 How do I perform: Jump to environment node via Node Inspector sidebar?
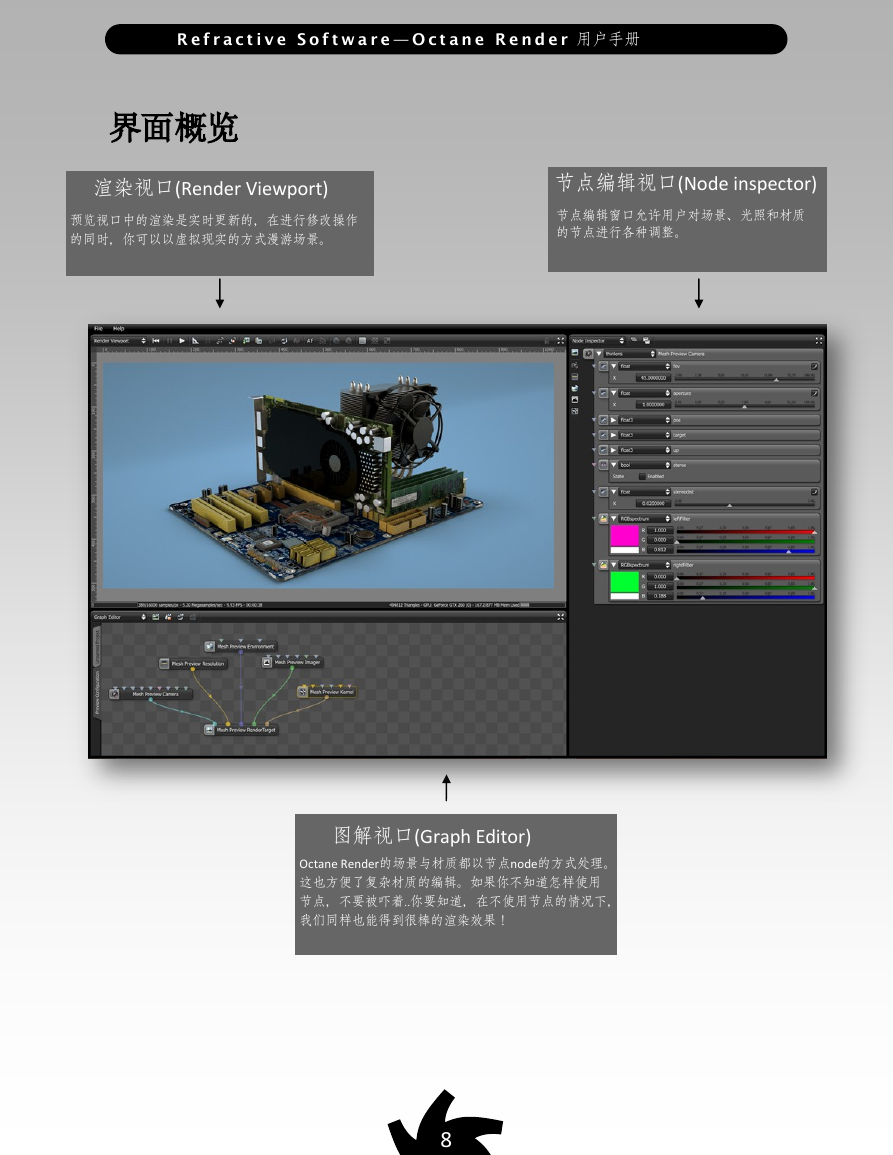tap(575, 388)
